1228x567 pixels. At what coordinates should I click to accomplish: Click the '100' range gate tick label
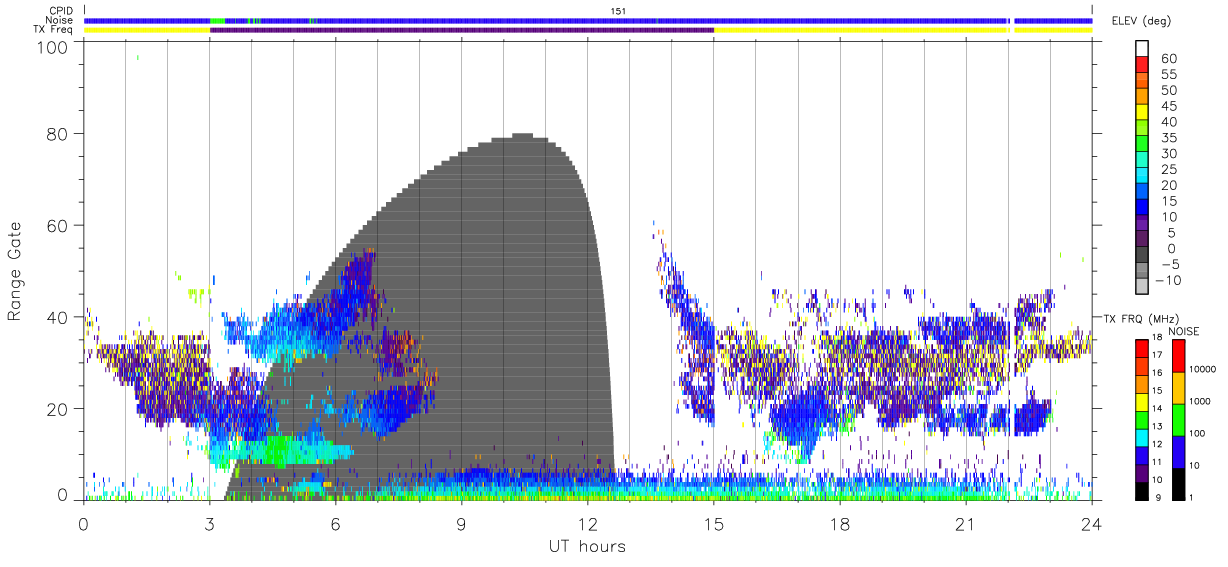tap(53, 47)
